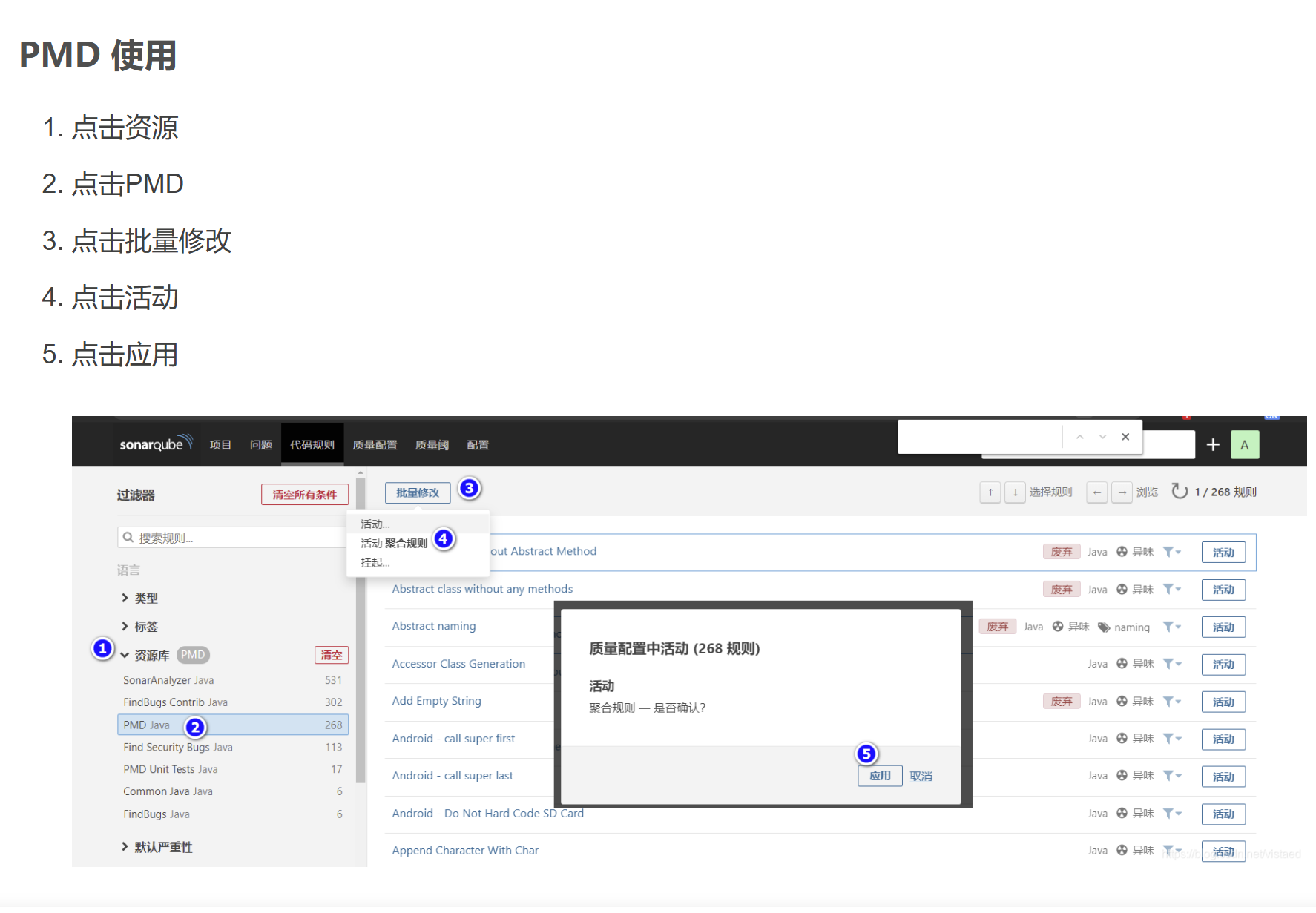This screenshot has height=913, width=1316.
Task: Open the user avatar 'A' icon
Action: (1245, 444)
